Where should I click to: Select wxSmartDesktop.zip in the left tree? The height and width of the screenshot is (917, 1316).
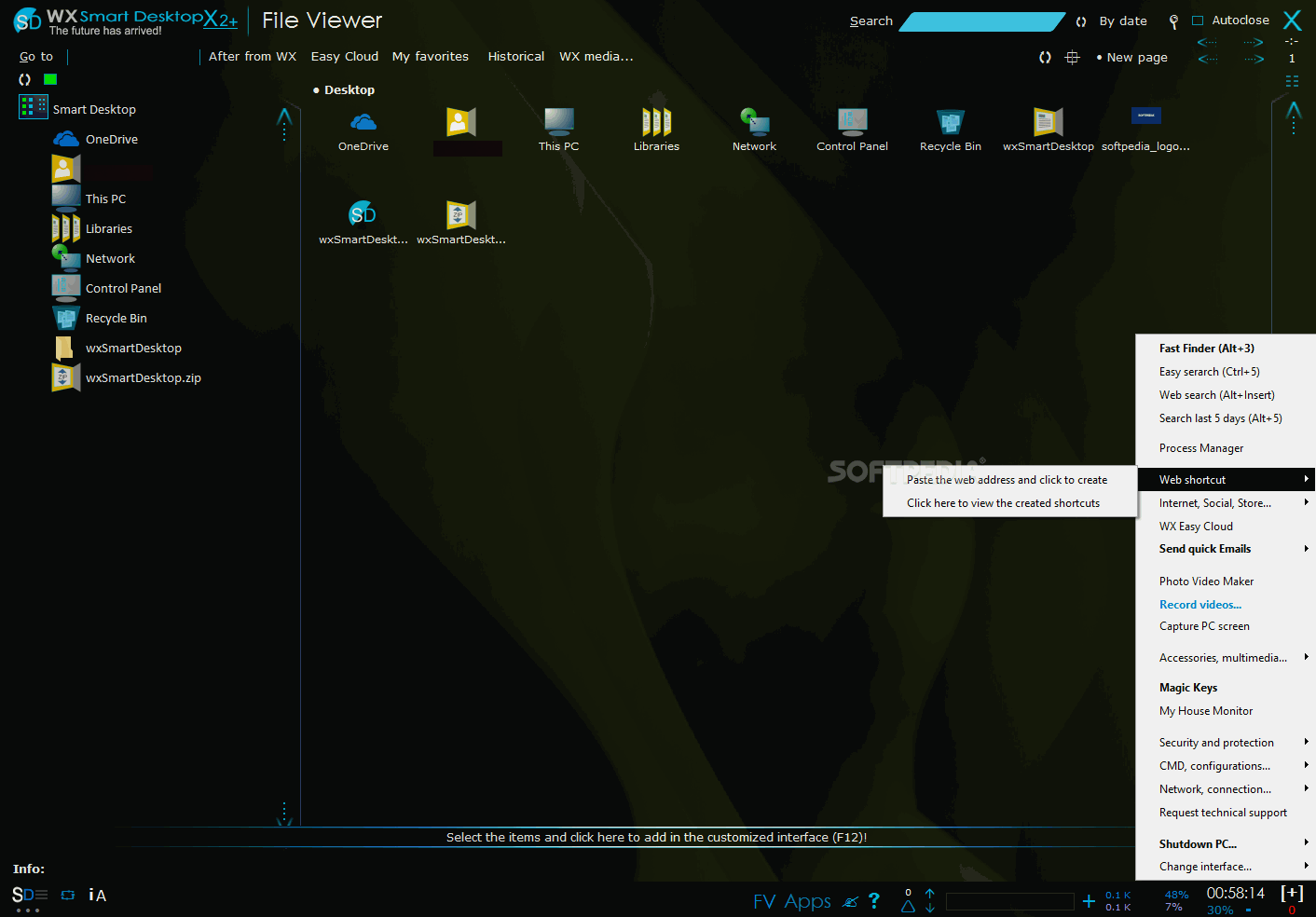point(143,377)
